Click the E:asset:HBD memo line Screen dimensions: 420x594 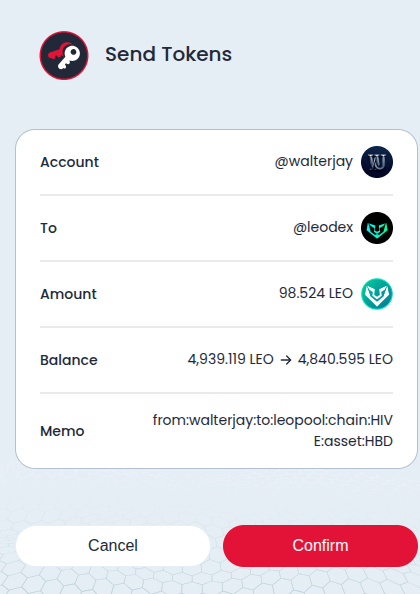353,441
